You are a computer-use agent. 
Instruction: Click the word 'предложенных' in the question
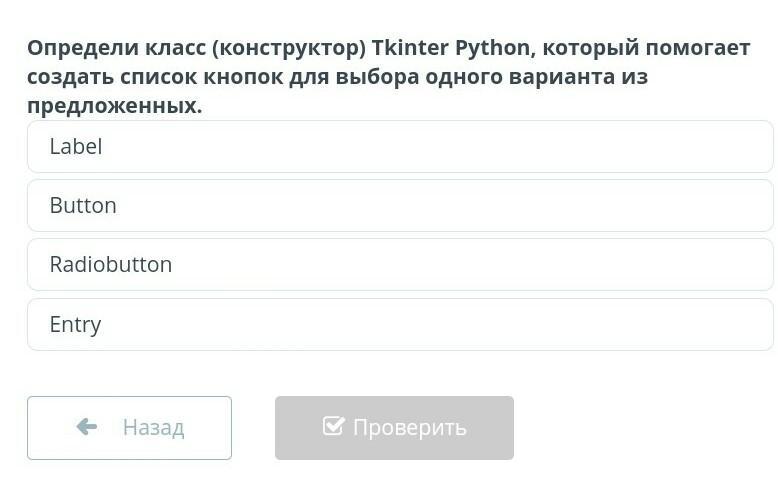click(112, 106)
